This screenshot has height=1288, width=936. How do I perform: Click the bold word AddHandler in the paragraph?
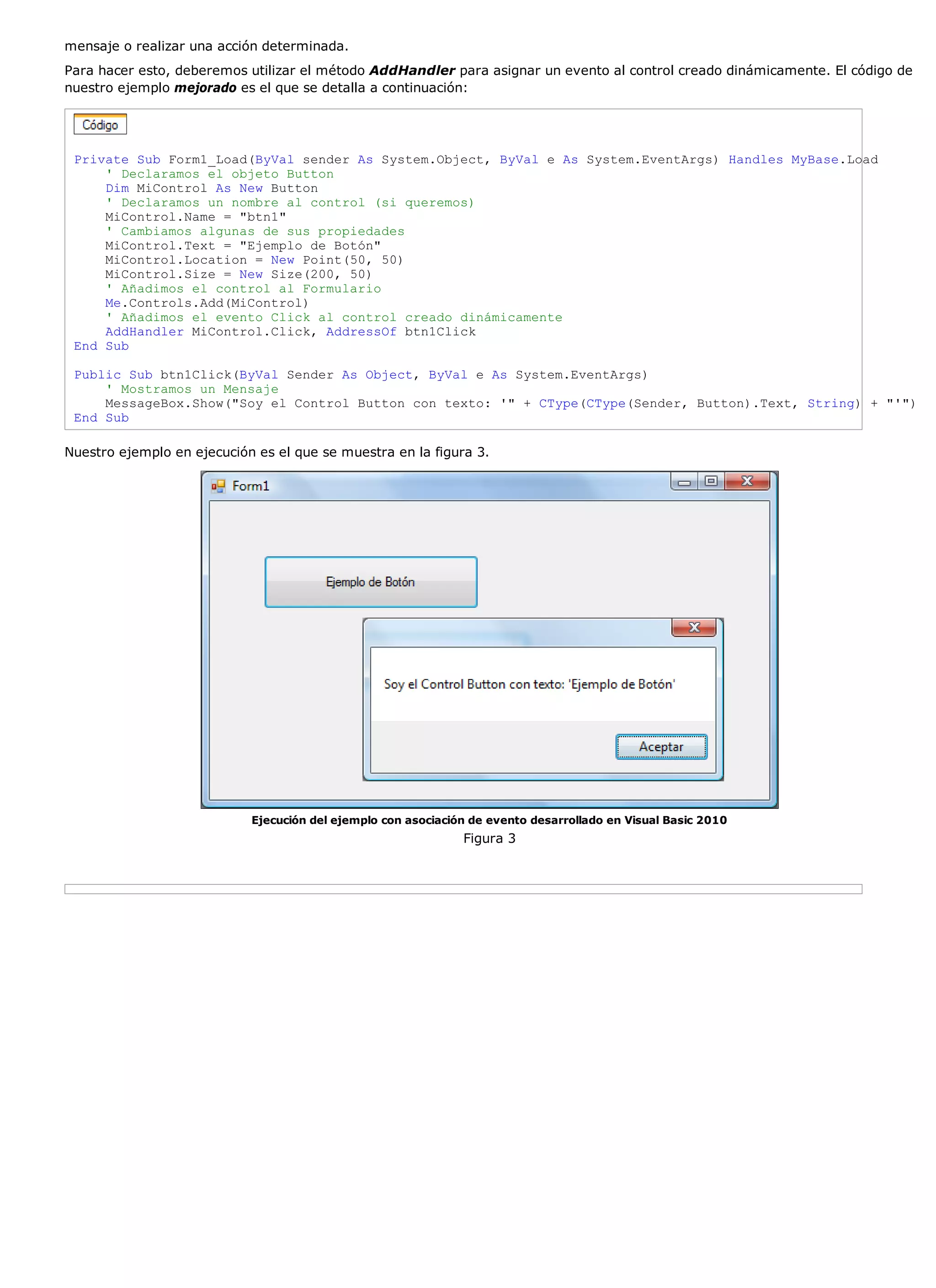tap(412, 70)
